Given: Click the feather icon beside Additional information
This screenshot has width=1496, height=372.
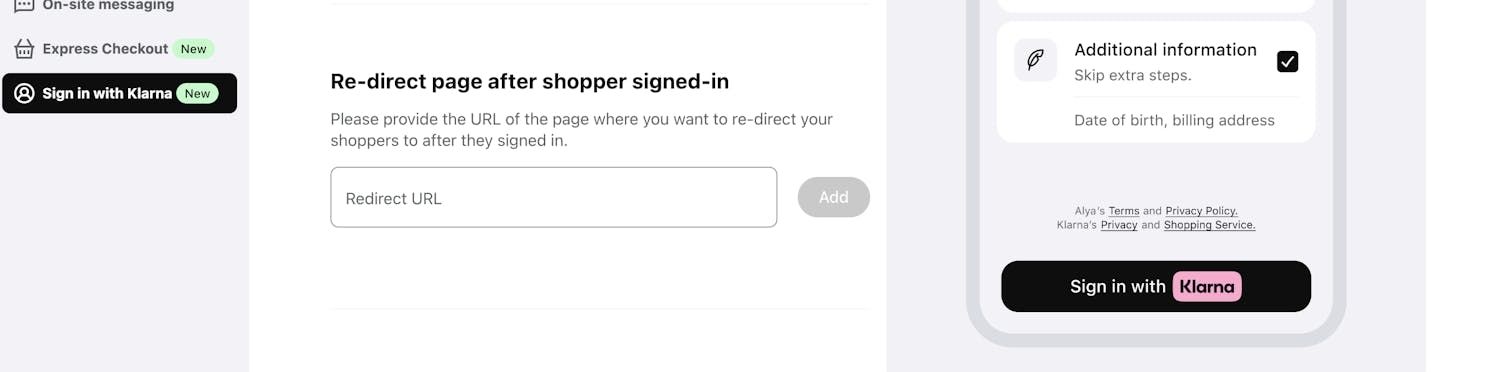Looking at the screenshot, I should [x=1035, y=60].
